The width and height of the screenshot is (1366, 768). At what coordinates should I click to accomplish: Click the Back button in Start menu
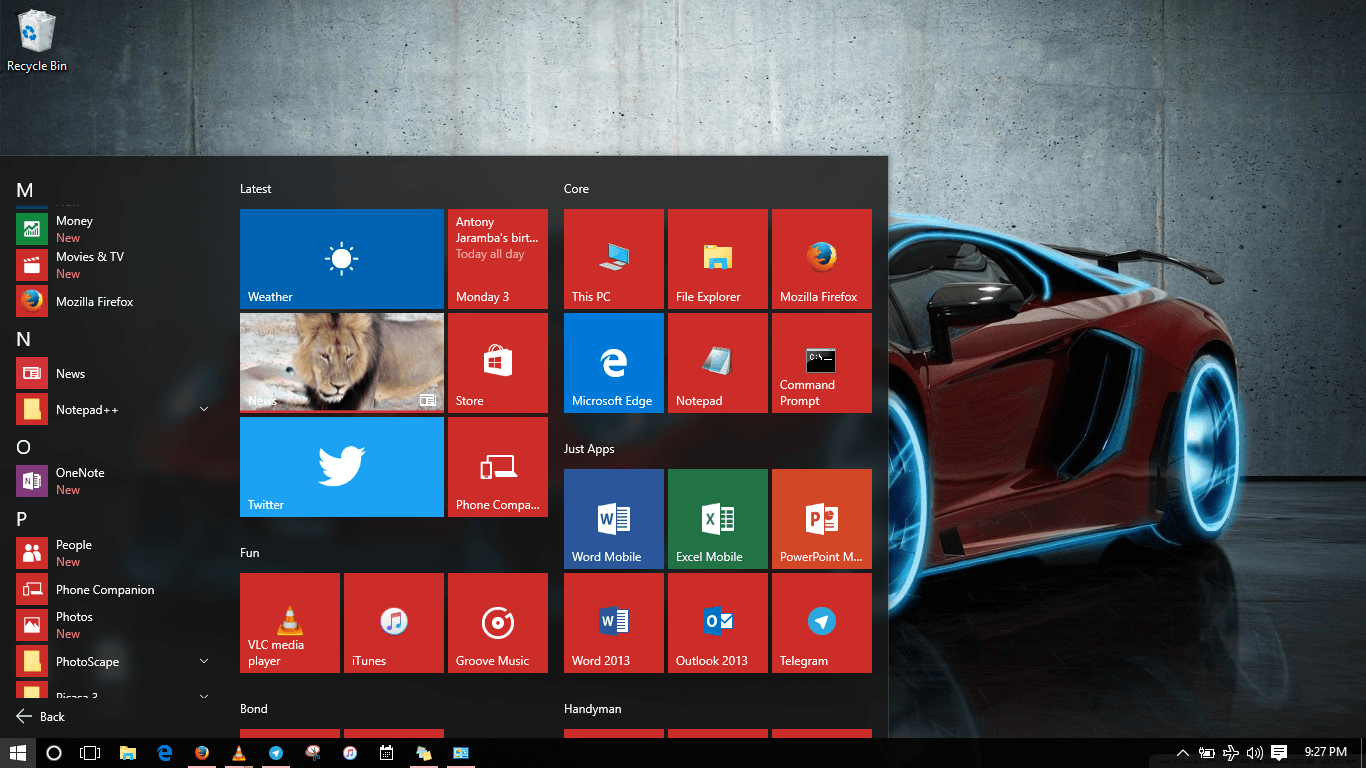click(x=41, y=716)
